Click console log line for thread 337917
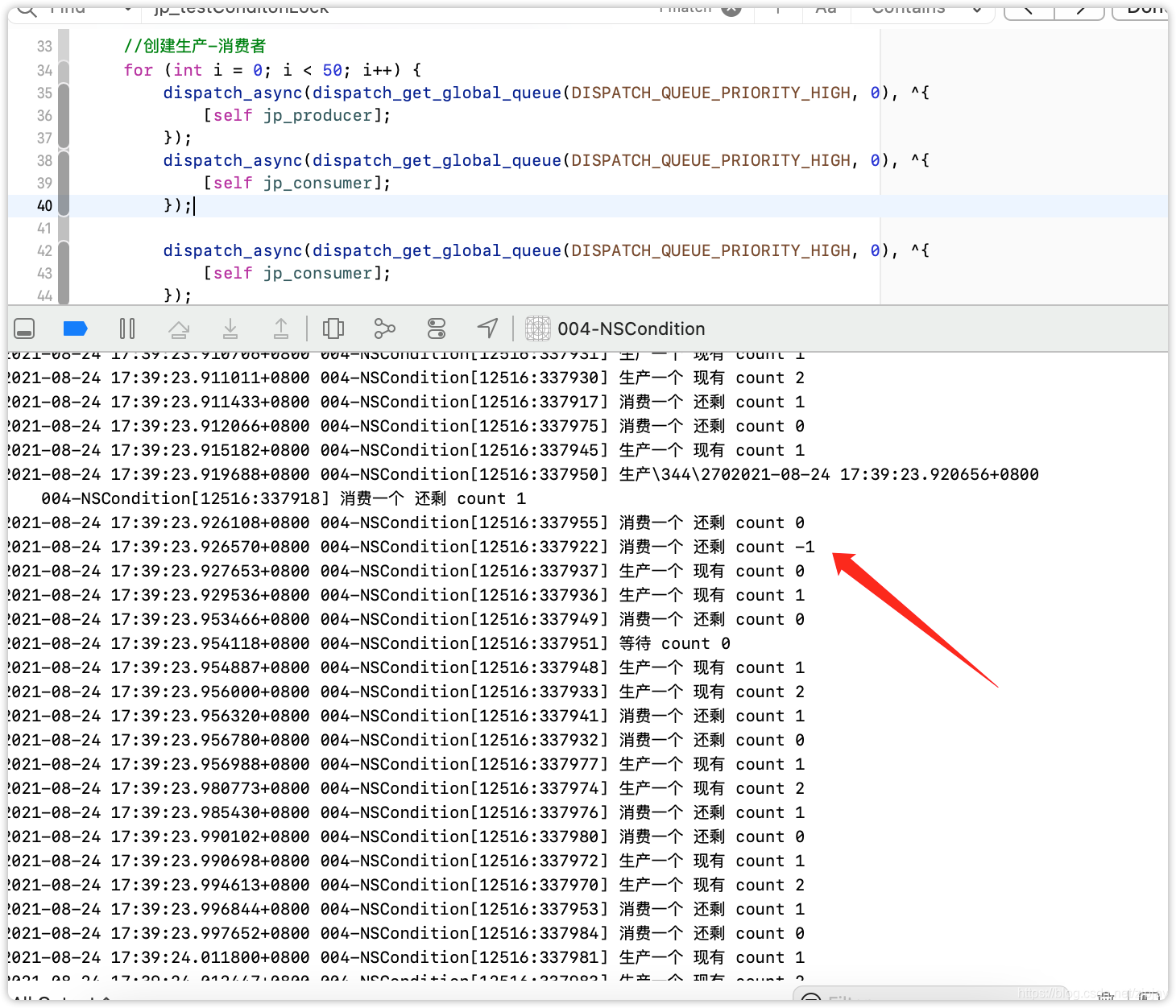The height and width of the screenshot is (1008, 1176). [406, 402]
